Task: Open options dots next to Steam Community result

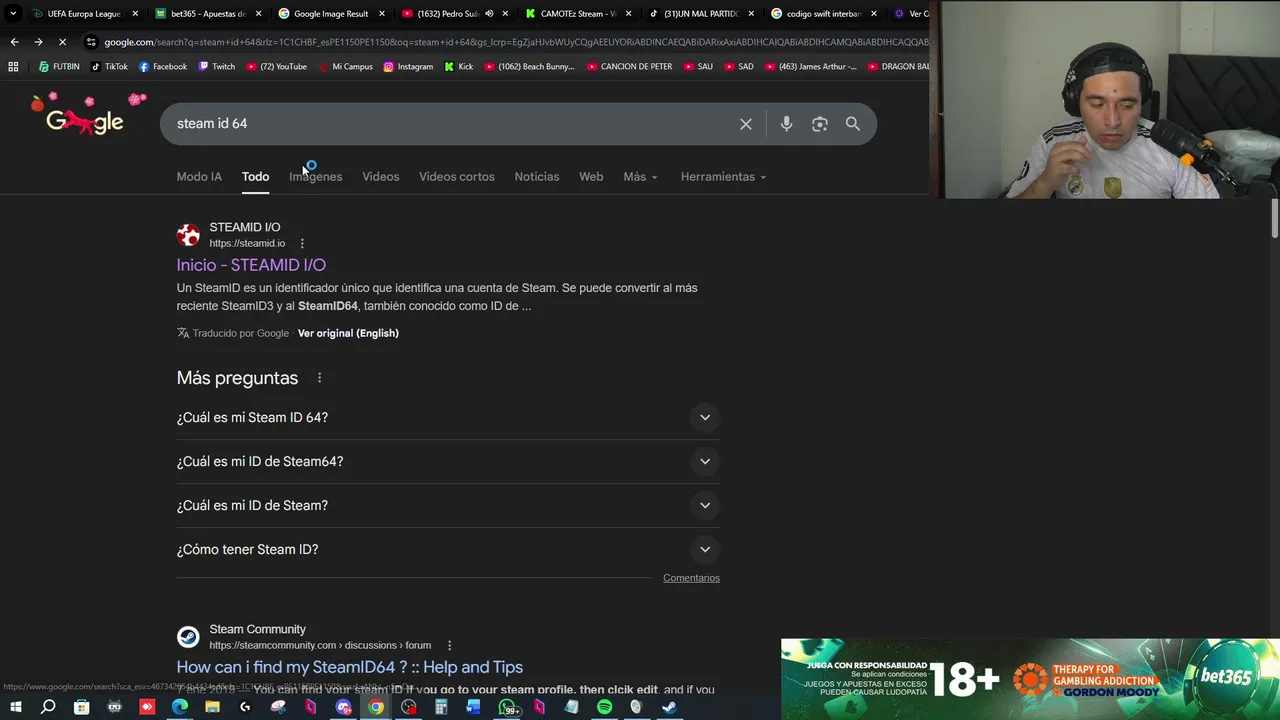Action: point(449,645)
